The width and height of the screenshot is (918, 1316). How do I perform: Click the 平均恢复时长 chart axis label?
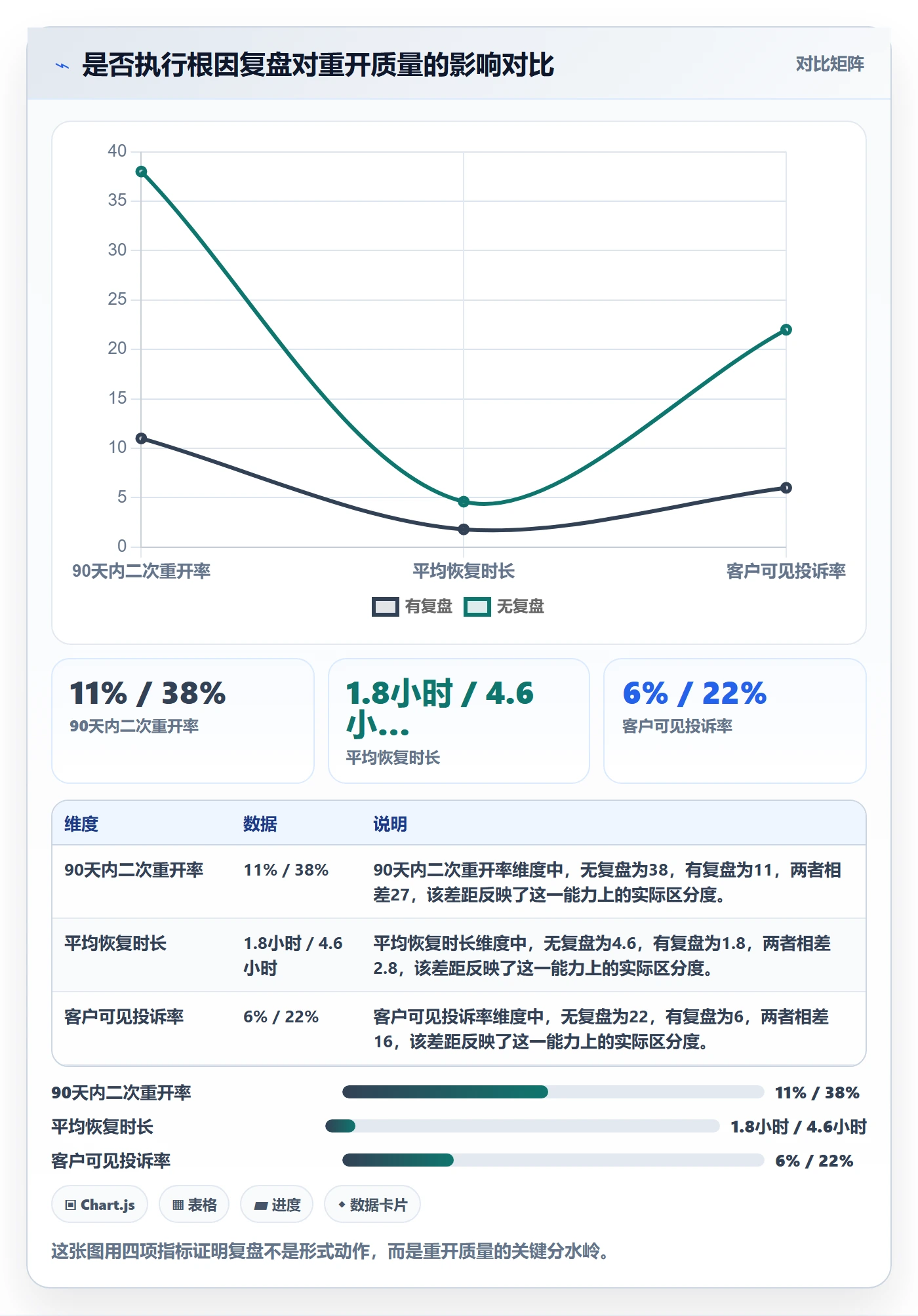pos(464,571)
